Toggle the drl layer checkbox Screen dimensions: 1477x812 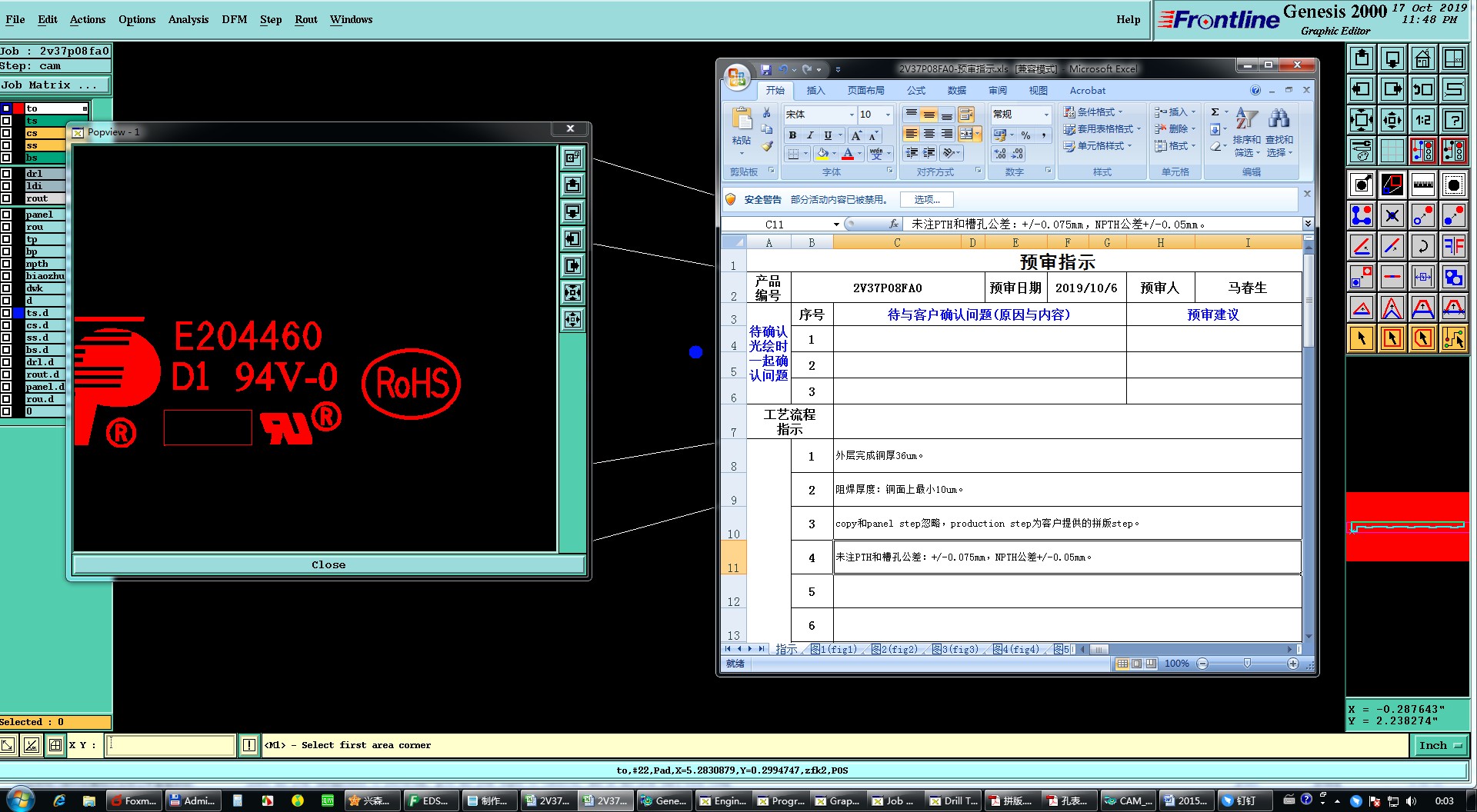click(x=6, y=174)
